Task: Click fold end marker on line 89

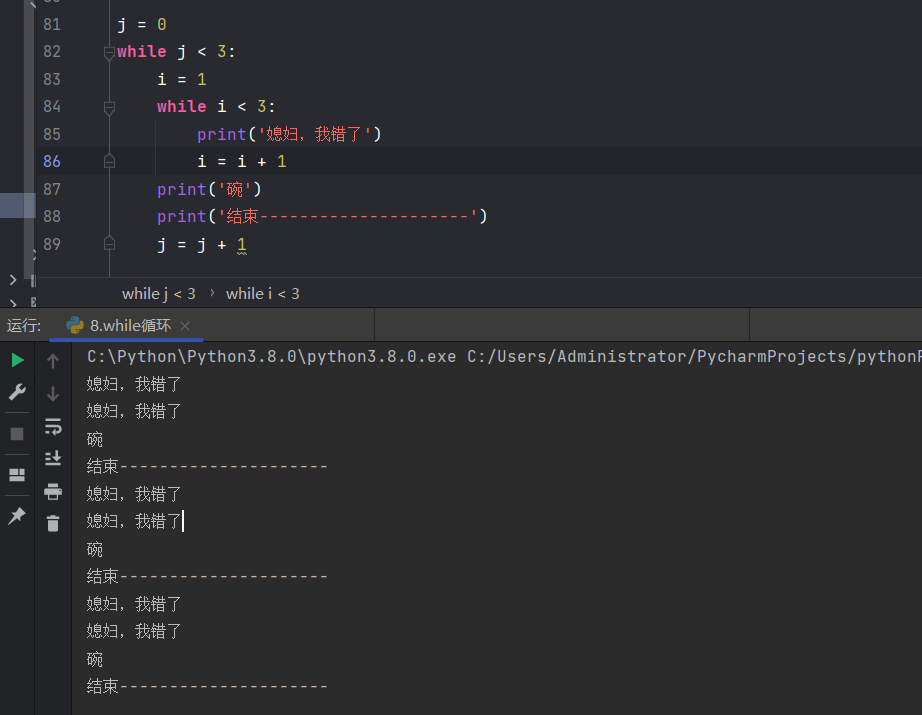Action: tap(109, 243)
